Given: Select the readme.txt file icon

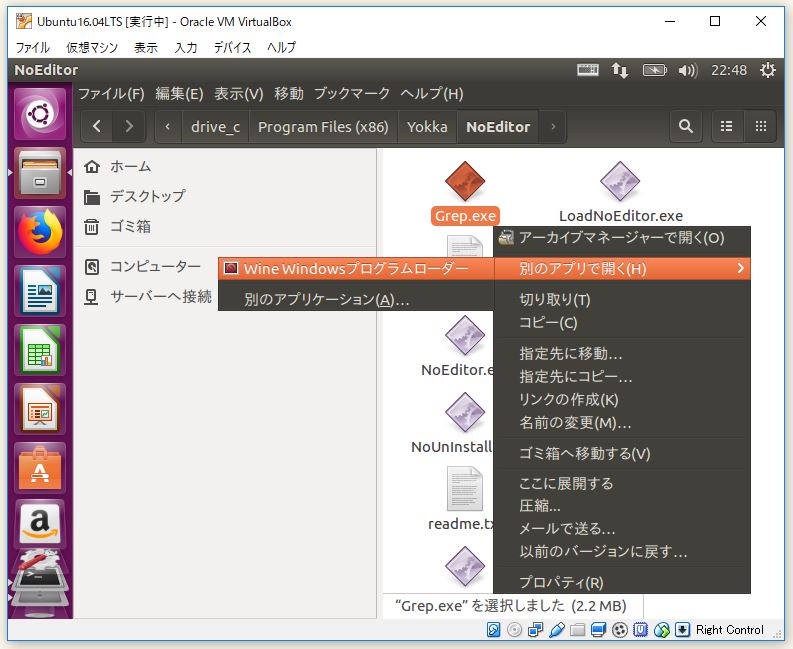Looking at the screenshot, I should pos(465,489).
